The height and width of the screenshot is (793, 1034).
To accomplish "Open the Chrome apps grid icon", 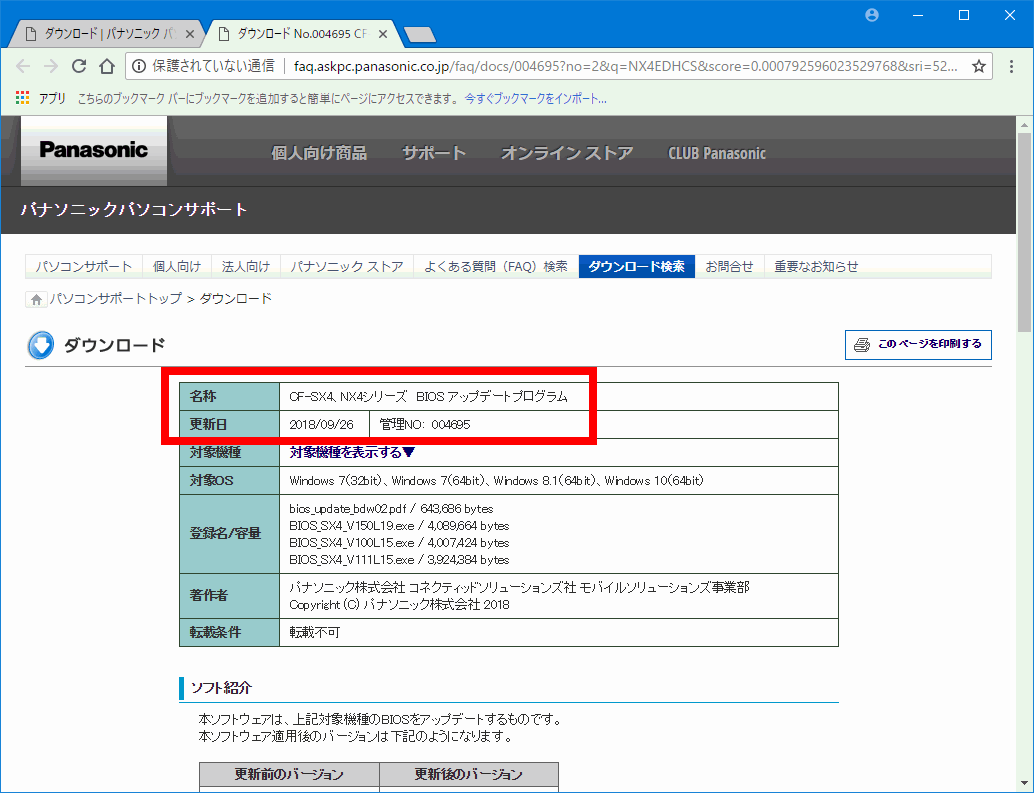I will [21, 98].
